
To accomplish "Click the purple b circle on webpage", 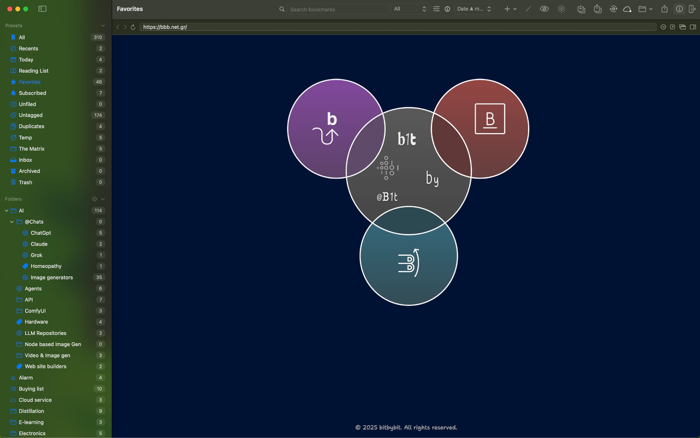I will 336,129.
